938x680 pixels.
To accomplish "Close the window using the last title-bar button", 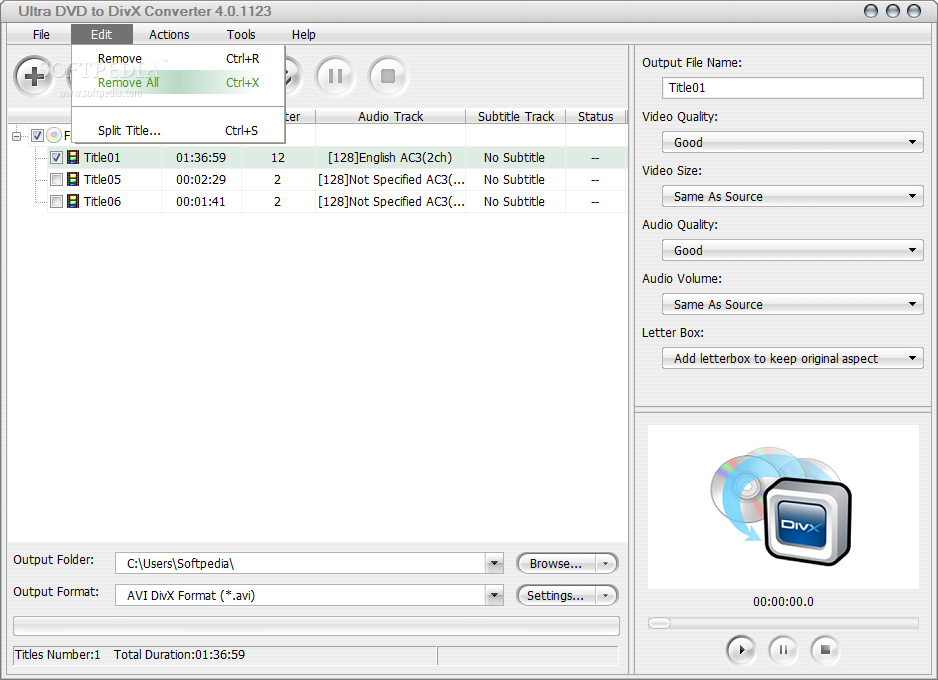I will (914, 11).
